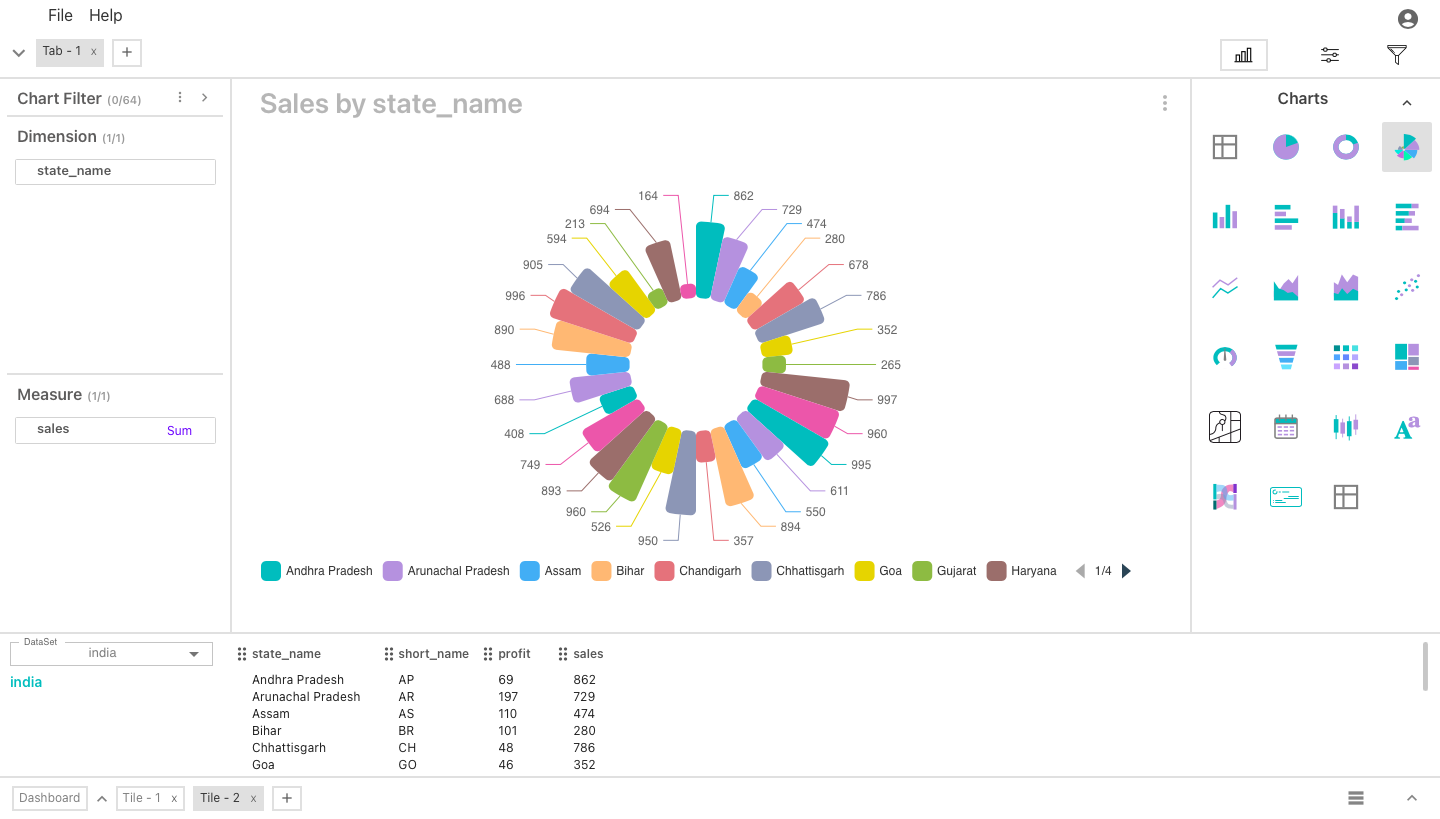Select the crosstab icon beside the pie chart
This screenshot has height=819, width=1440.
pyautogui.click(x=1225, y=147)
